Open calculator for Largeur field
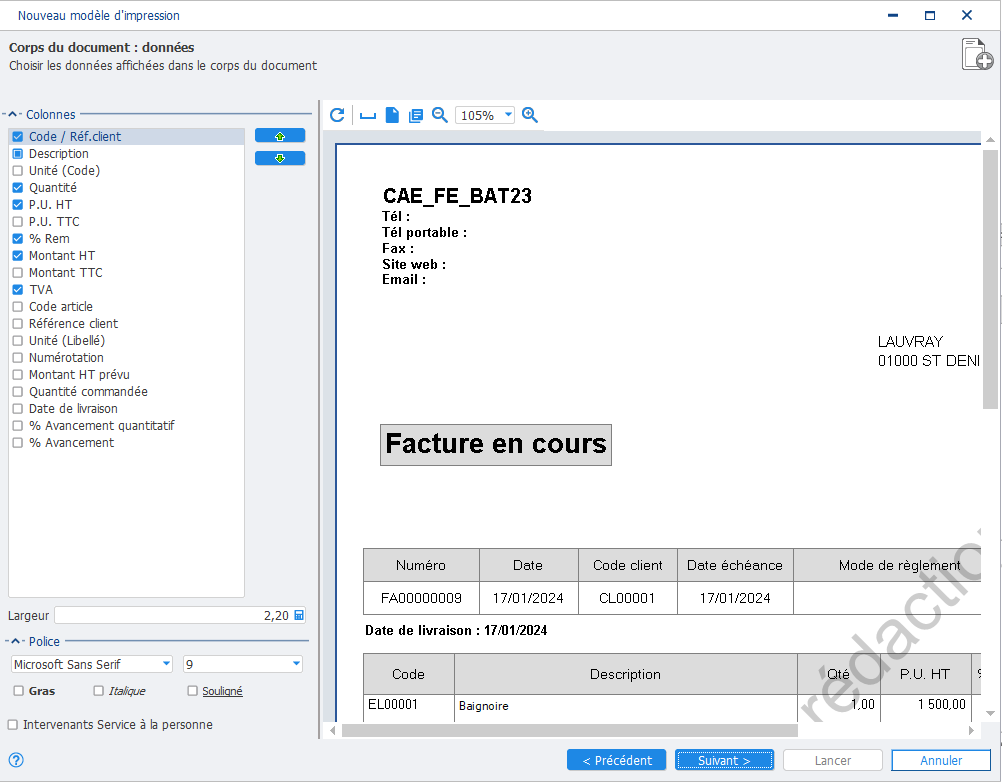1002x782 pixels. [299, 615]
